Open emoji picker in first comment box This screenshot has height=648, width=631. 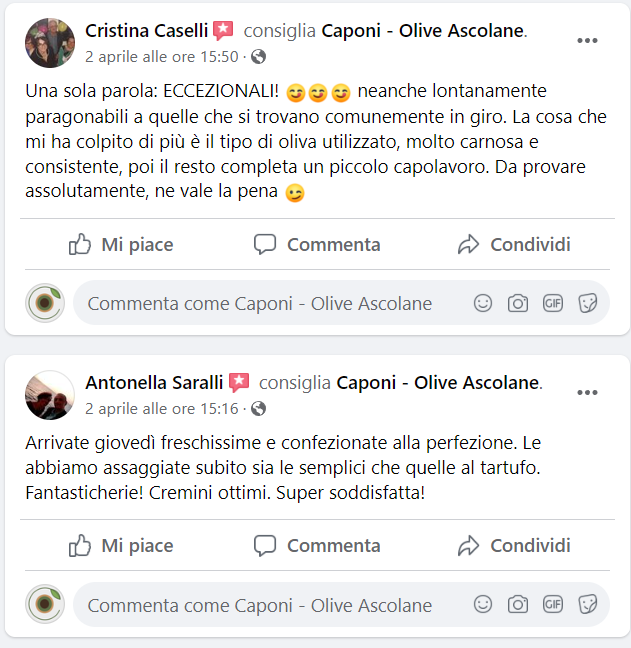pos(483,303)
